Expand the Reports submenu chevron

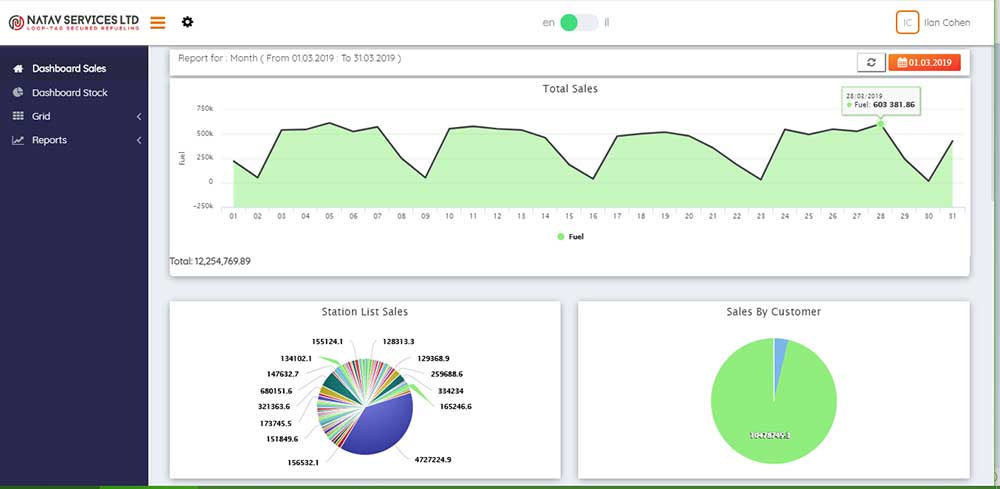tap(138, 140)
